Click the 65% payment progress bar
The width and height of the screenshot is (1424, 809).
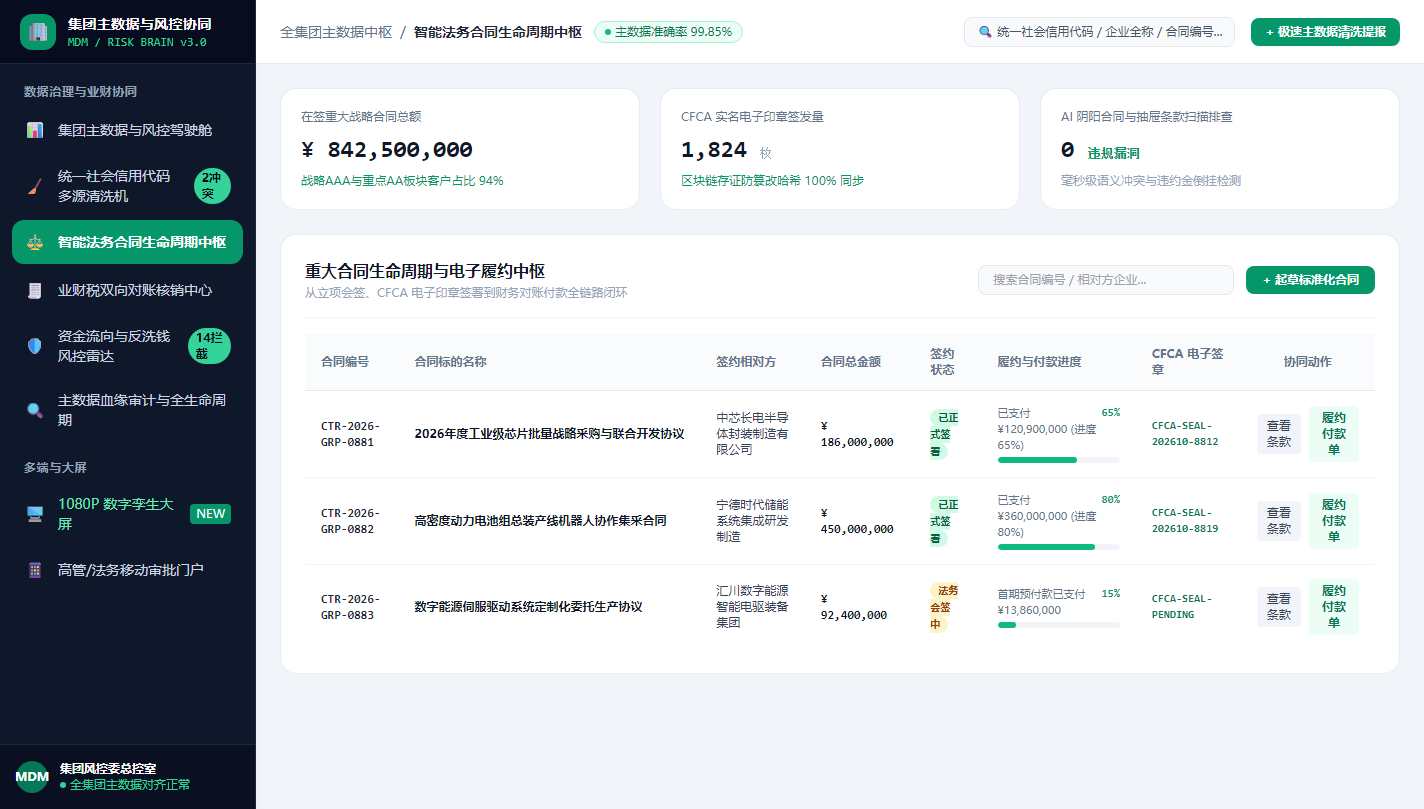coord(1059,460)
